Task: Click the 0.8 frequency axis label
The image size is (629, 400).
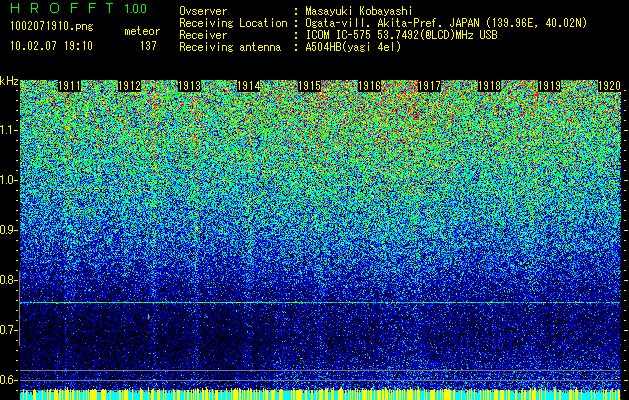Action: click(x=8, y=280)
